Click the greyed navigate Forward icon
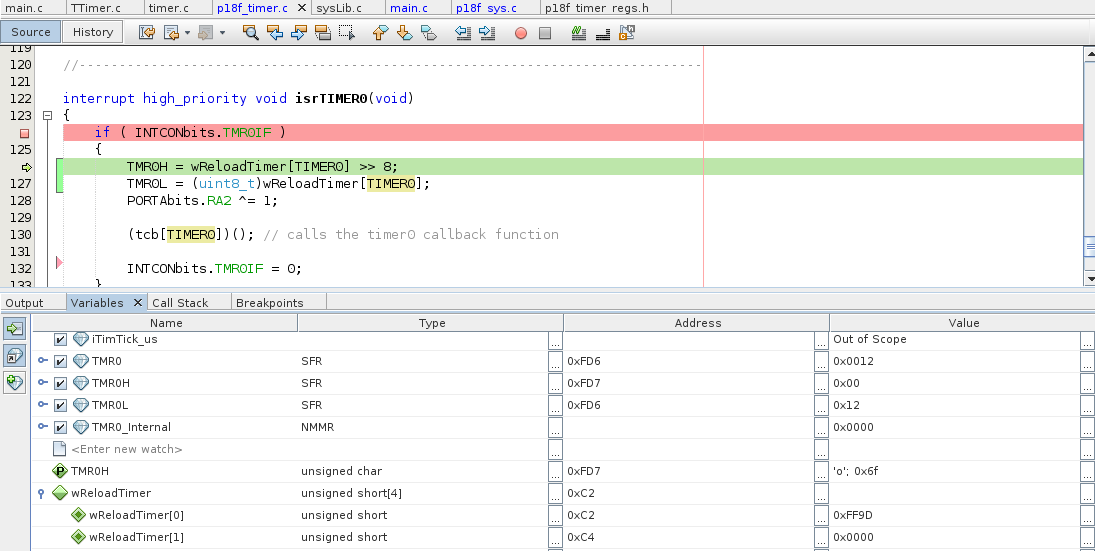The height and width of the screenshot is (551, 1095). tap(205, 32)
